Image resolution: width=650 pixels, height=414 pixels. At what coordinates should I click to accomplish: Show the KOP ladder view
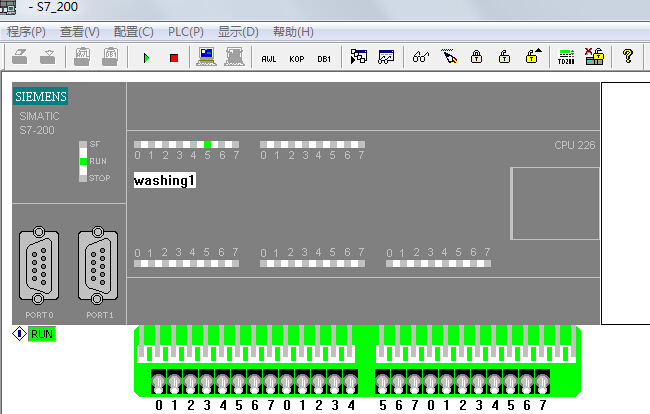tap(297, 59)
